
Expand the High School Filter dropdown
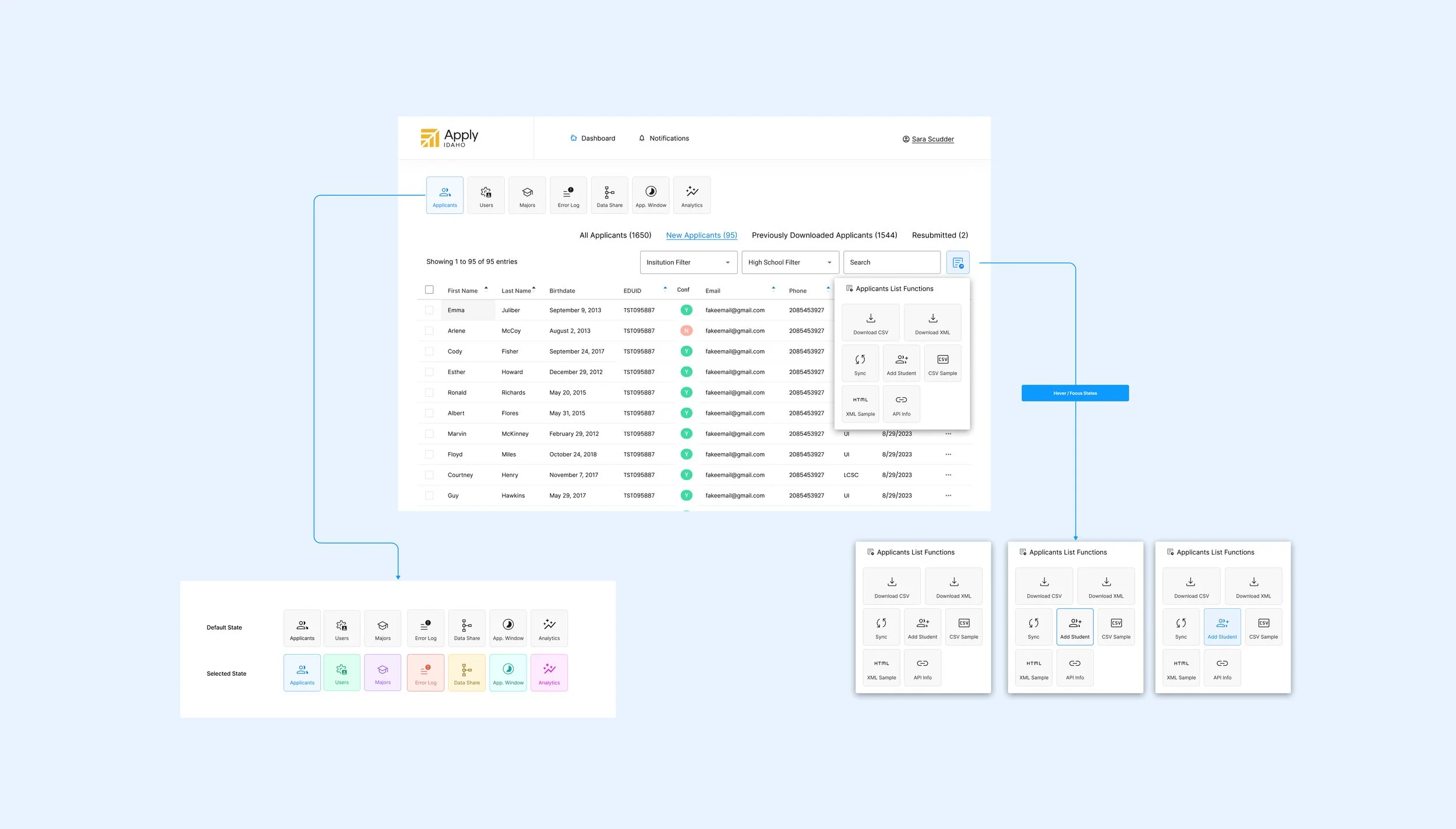790,263
